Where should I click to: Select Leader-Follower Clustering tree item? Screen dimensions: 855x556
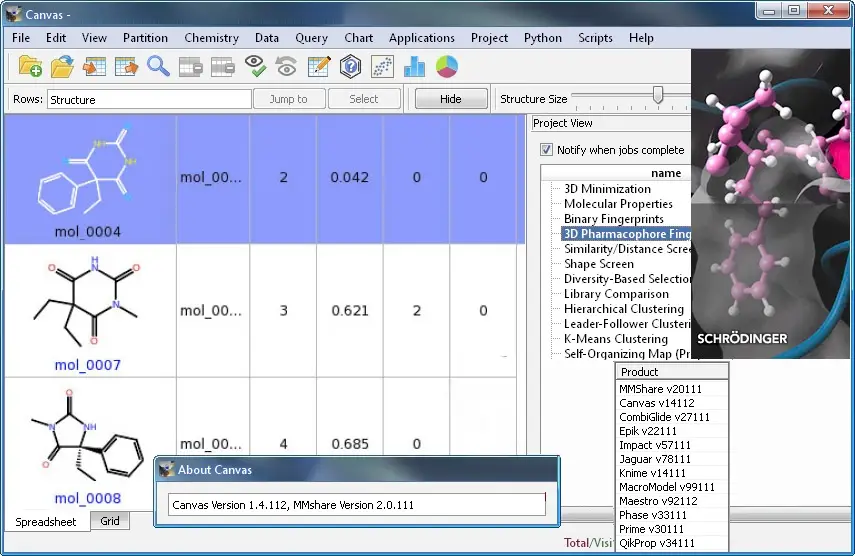click(x=627, y=324)
